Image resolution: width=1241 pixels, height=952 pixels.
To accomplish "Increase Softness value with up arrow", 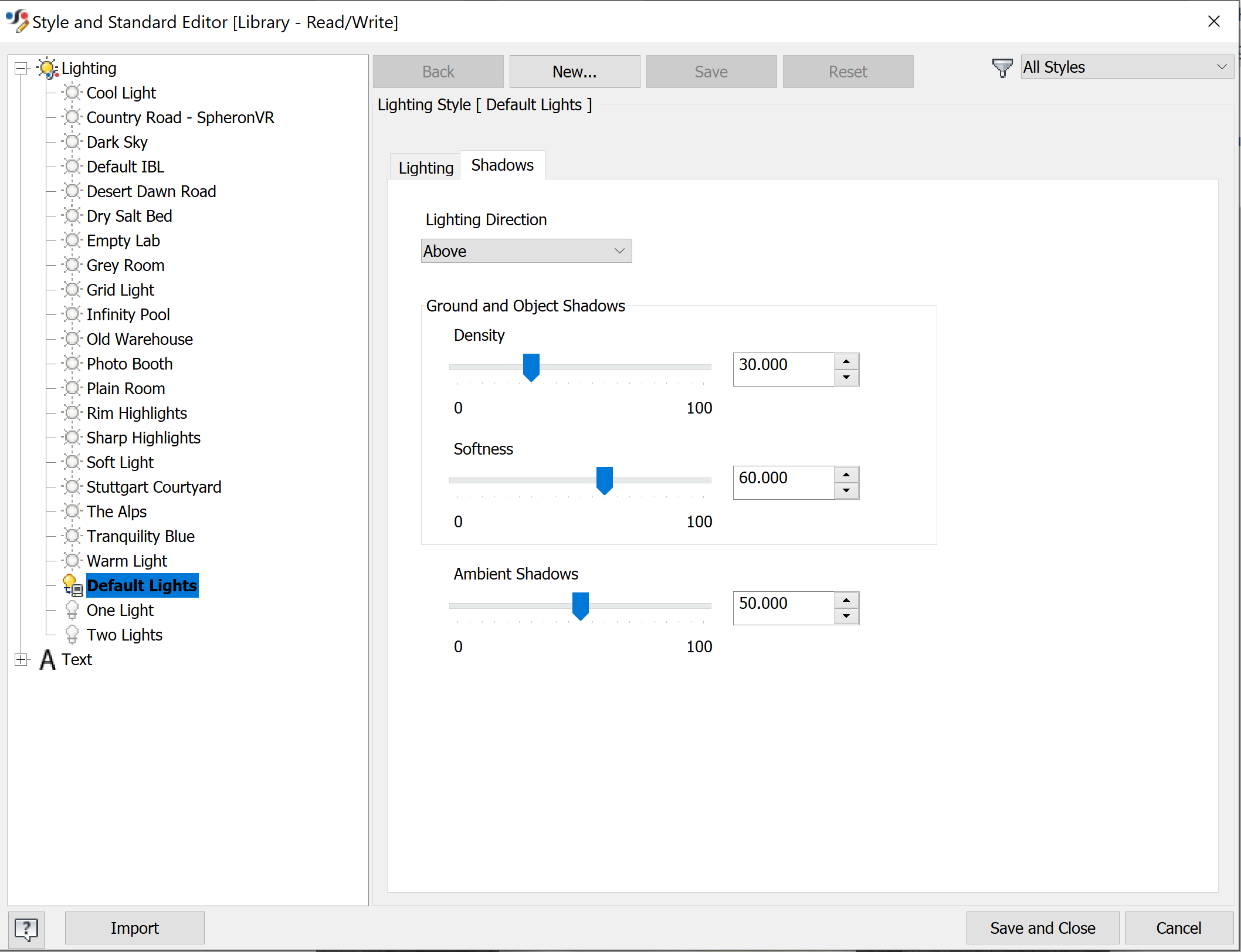I will tap(846, 475).
